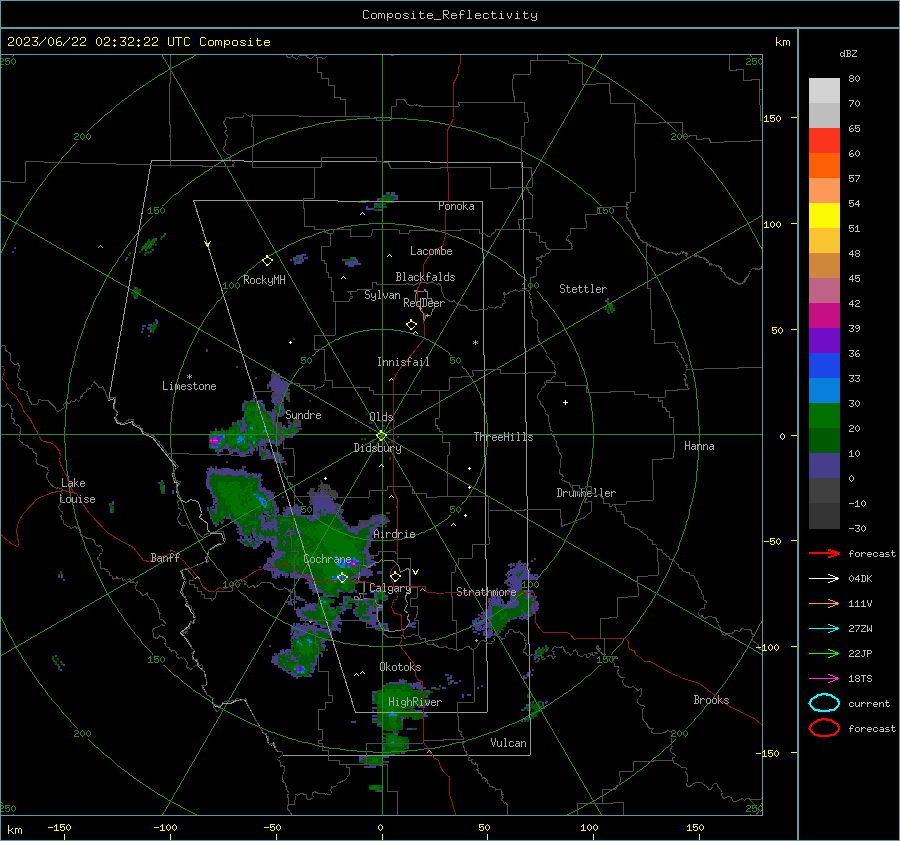Click the Composite_Reflectivity title text
The image size is (900, 841).
click(x=450, y=15)
